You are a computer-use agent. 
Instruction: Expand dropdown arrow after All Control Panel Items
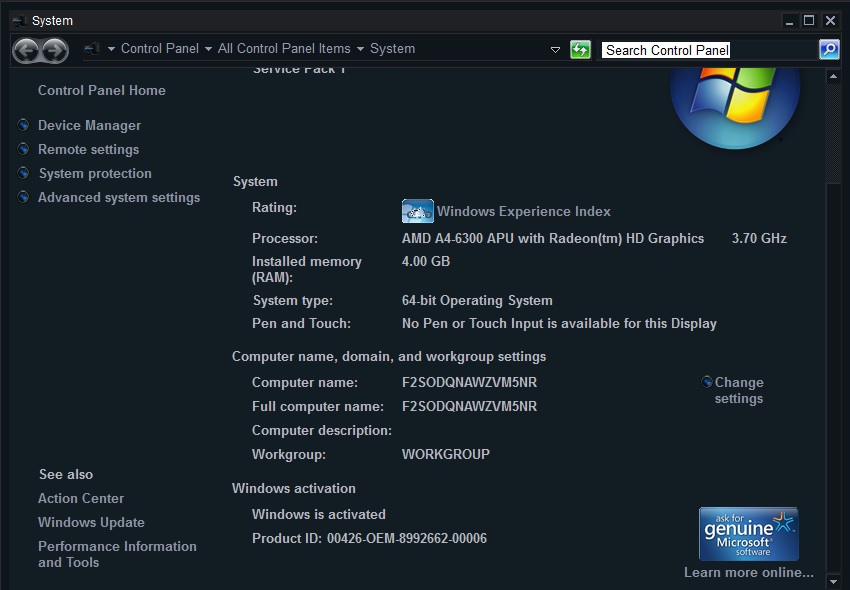coord(360,49)
